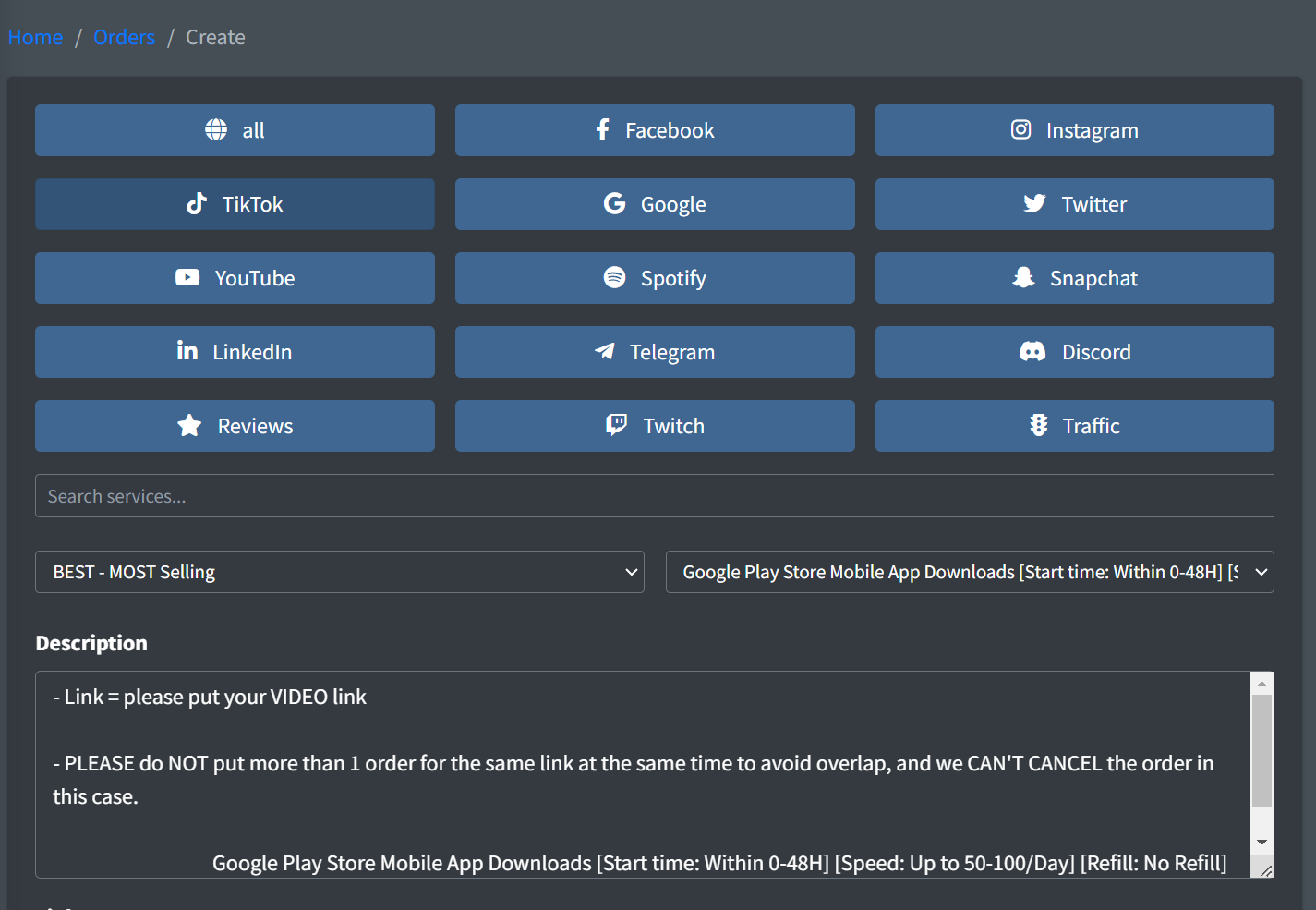Click the YouTube play icon
The height and width of the screenshot is (910, 1316).
(x=187, y=277)
